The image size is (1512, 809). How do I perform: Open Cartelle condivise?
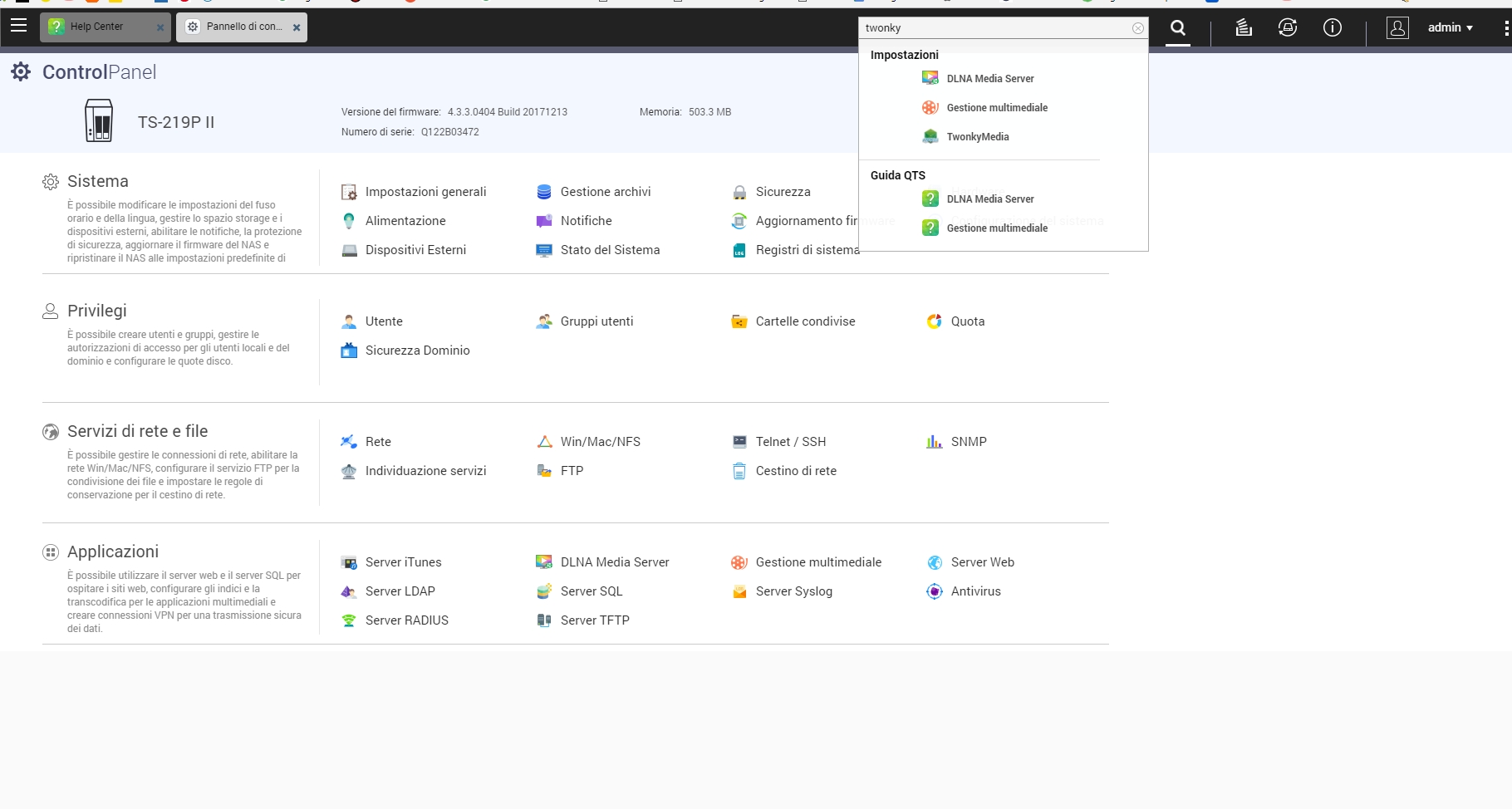804,321
